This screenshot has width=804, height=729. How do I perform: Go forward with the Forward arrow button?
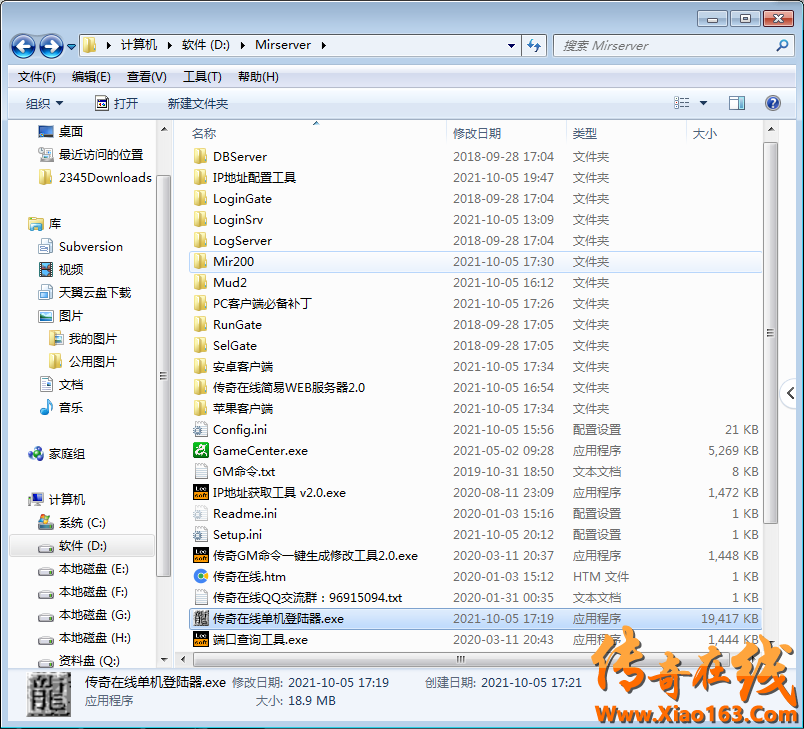click(51, 46)
